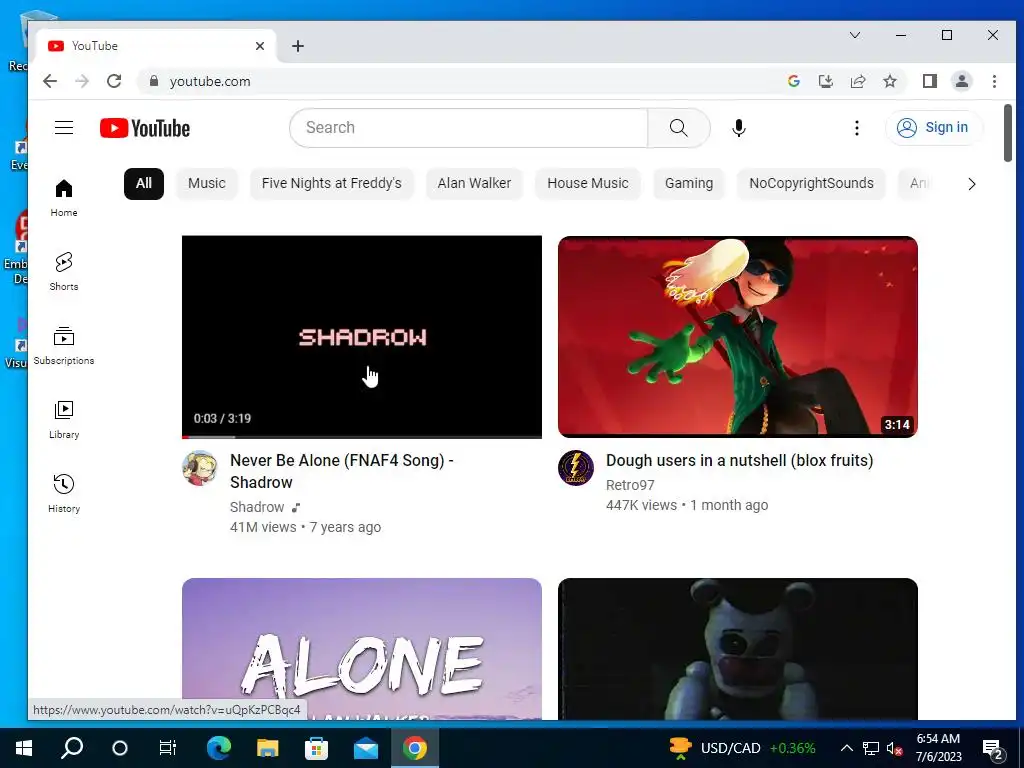The image size is (1024, 768).
Task: Open File Explorer from taskbar
Action: pyautogui.click(x=267, y=748)
